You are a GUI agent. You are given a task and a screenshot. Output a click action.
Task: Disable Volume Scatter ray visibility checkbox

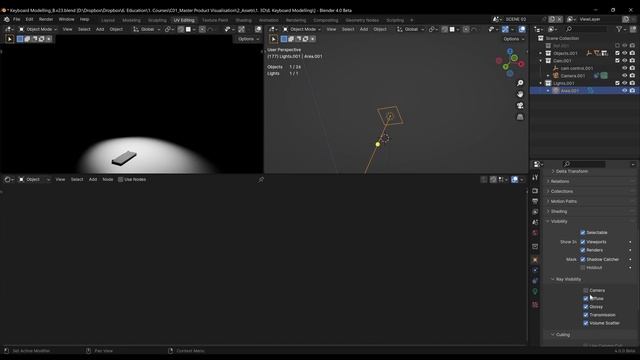pyautogui.click(x=586, y=323)
